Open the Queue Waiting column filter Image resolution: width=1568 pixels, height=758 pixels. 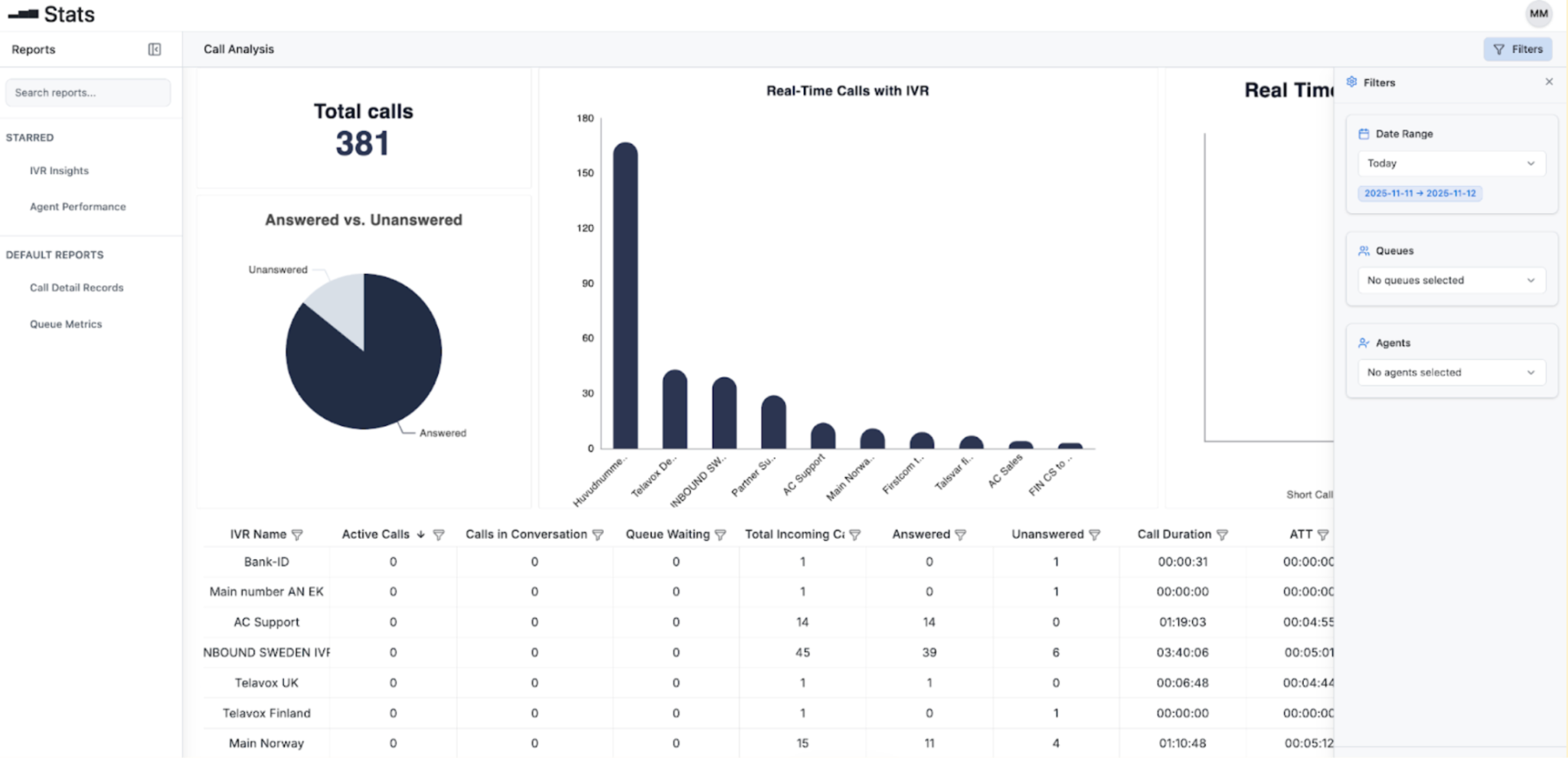point(720,535)
